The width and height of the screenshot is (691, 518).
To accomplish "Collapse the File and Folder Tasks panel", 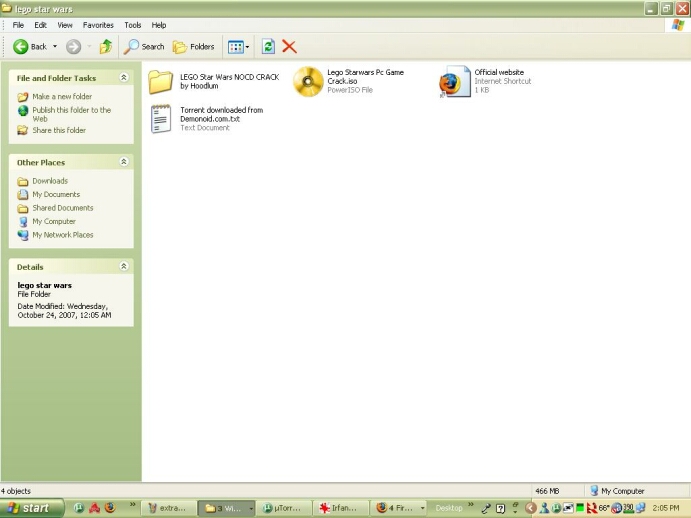I will point(124,77).
